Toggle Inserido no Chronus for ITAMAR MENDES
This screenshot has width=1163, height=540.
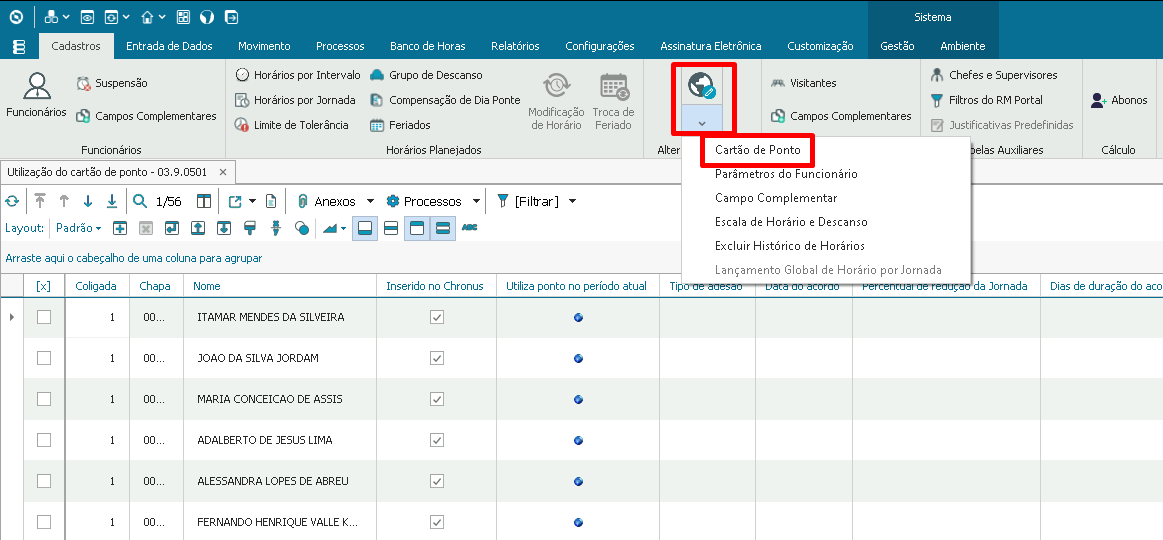tap(437, 317)
